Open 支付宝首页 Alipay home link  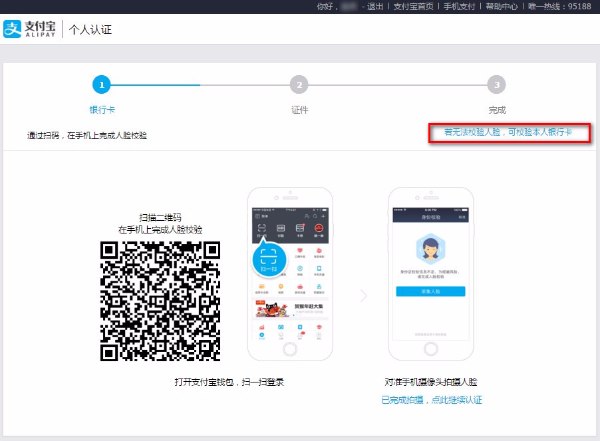[414, 6]
